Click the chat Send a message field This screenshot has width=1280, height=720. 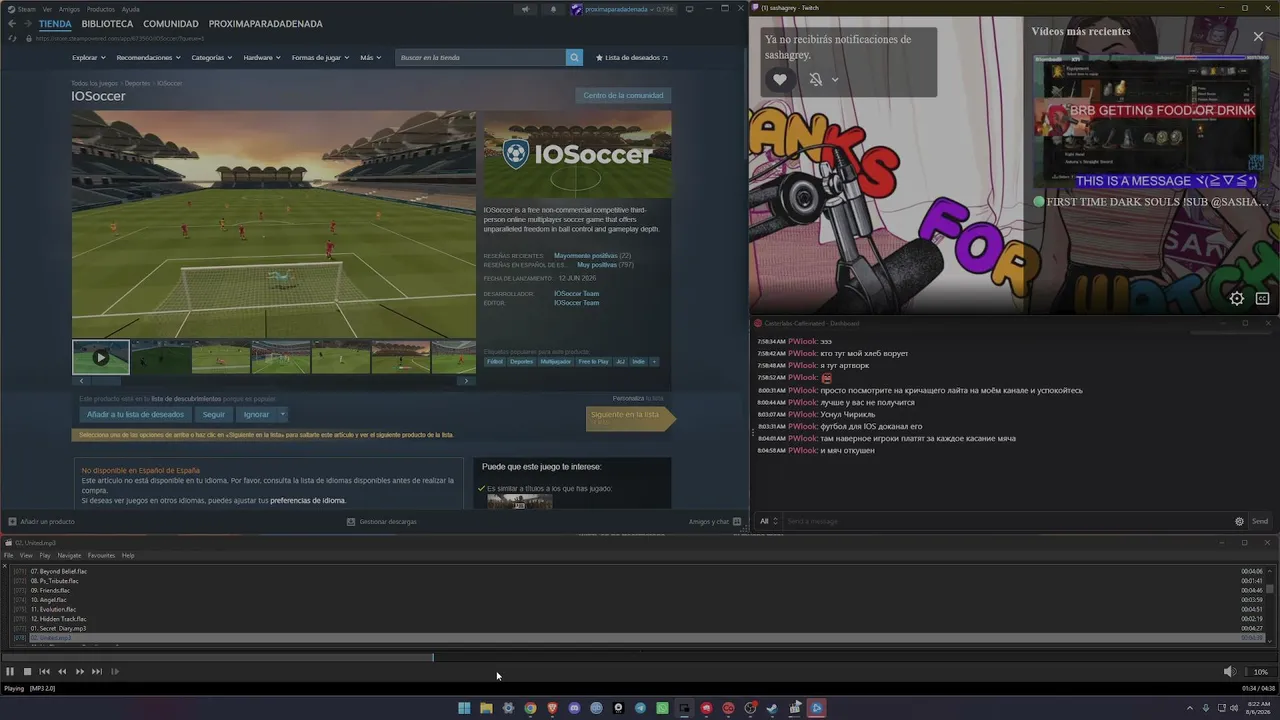coord(1007,521)
